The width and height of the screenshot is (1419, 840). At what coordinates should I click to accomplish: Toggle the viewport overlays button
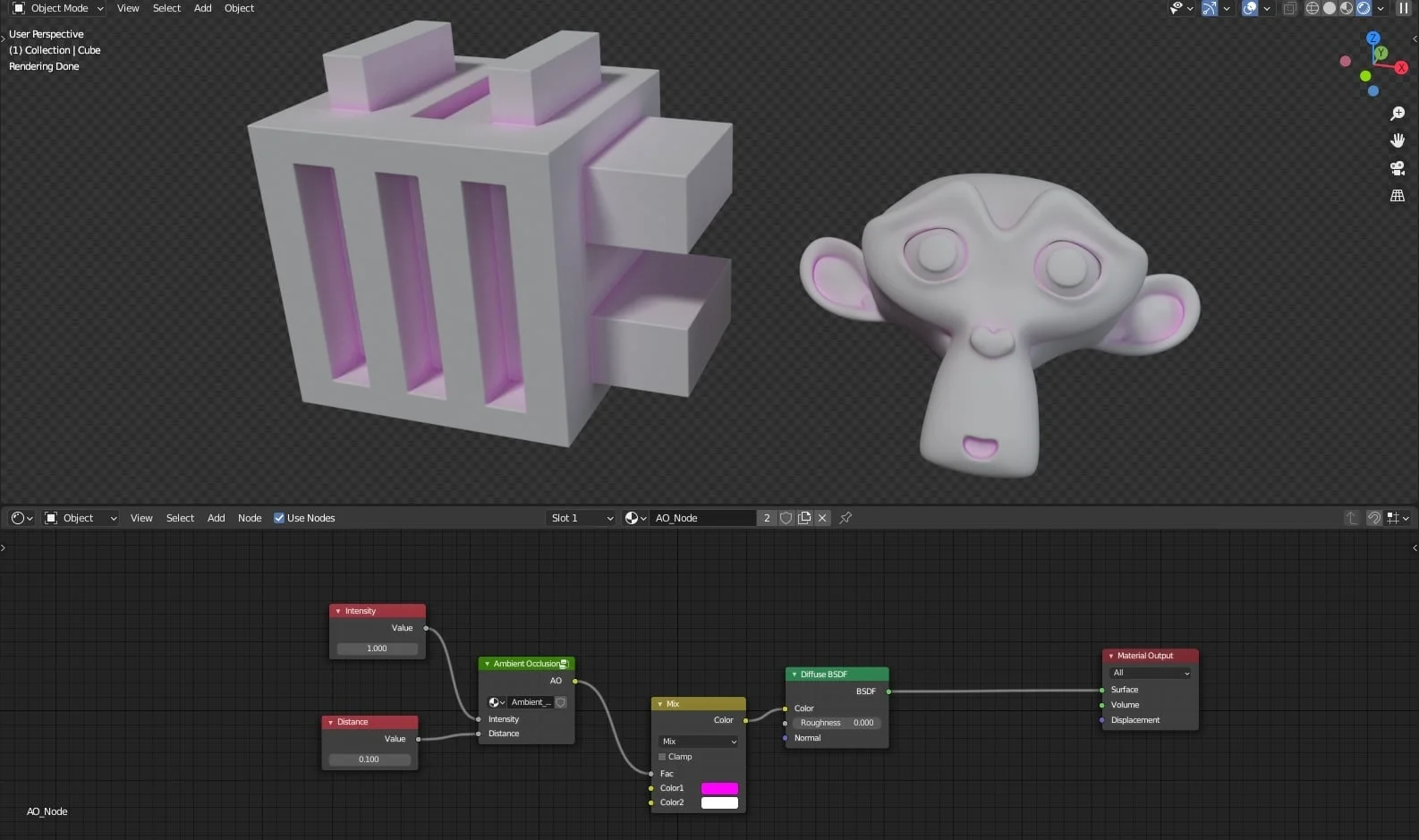[1250, 8]
